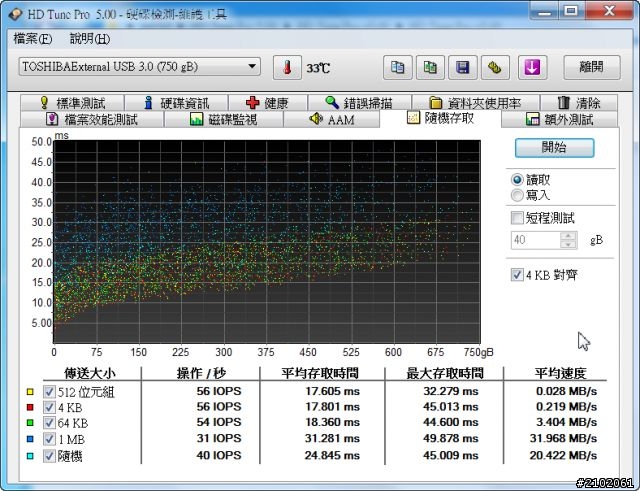Image resolution: width=640 pixels, height=491 pixels.
Task: Switch to the 額外測試 tab
Action: point(559,119)
